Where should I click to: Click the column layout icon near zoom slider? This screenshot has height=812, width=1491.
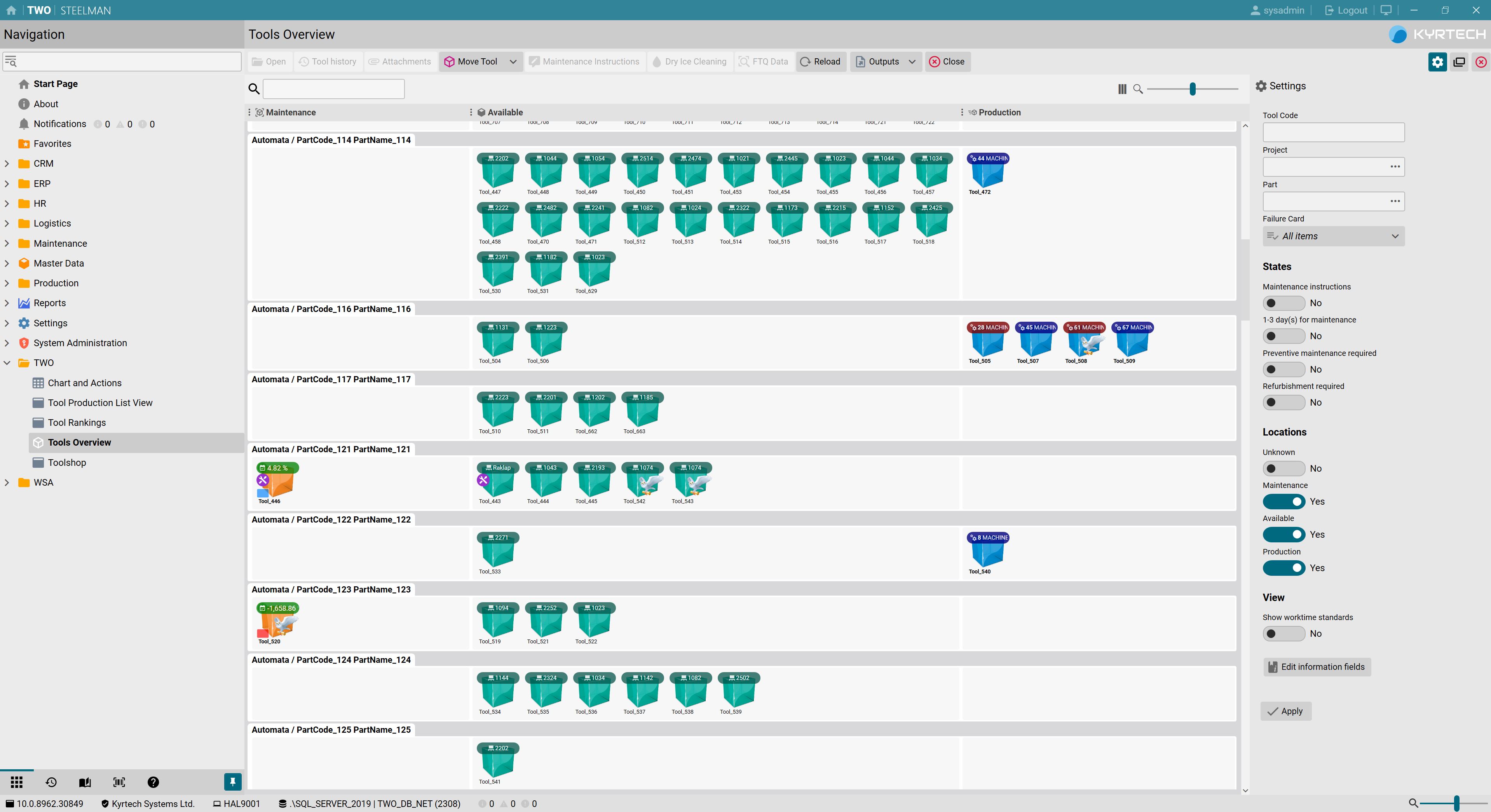(x=1122, y=89)
